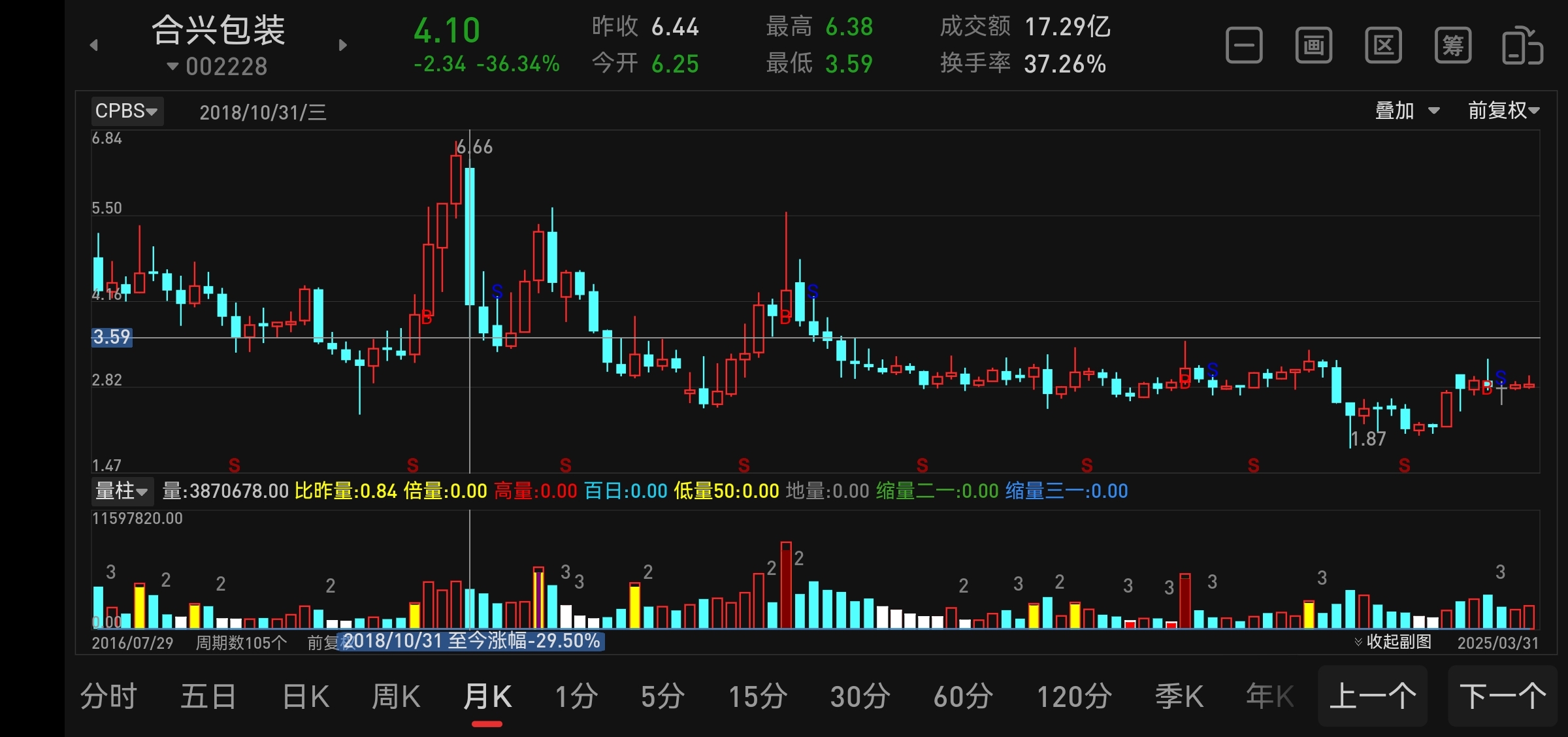Viewport: 1568px width, 737px height.
Task: Go to previous stock with left arrow
Action: click(94, 45)
